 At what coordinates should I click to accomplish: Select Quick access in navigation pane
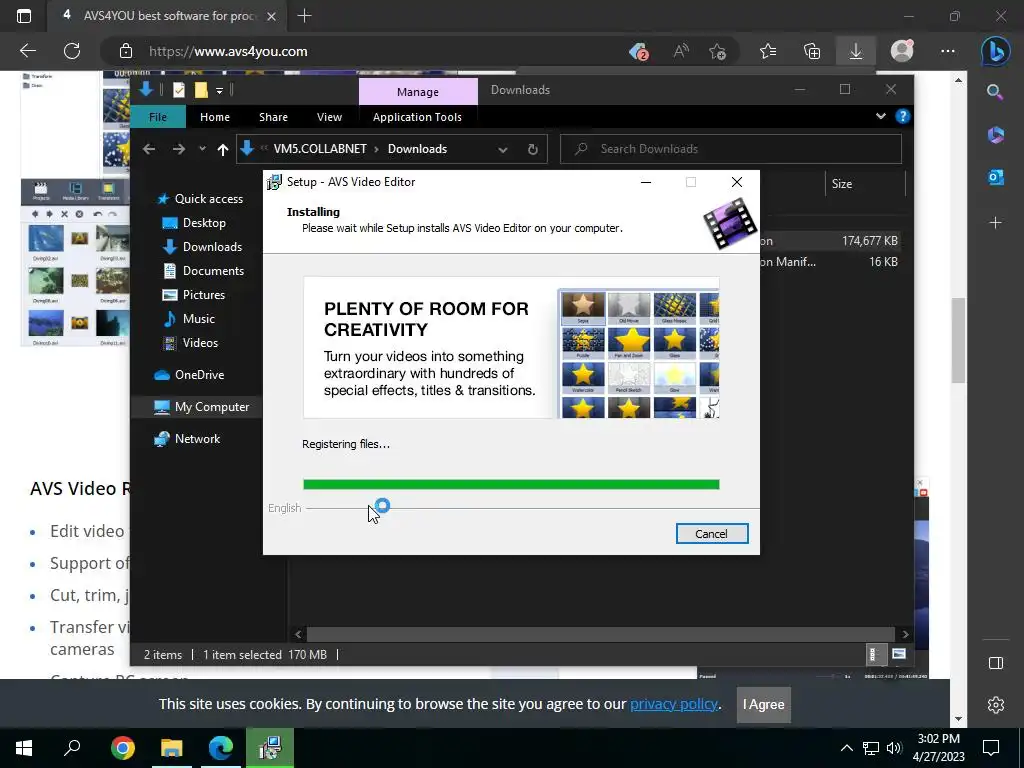click(208, 199)
